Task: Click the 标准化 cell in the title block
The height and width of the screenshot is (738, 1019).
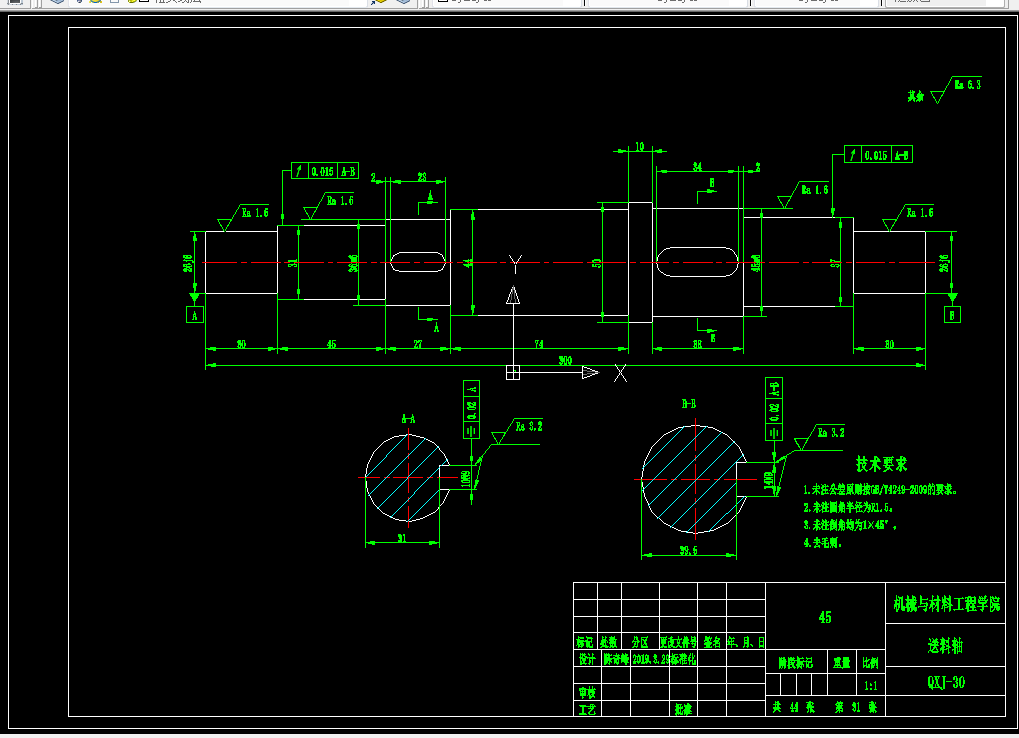Action: 683,659
